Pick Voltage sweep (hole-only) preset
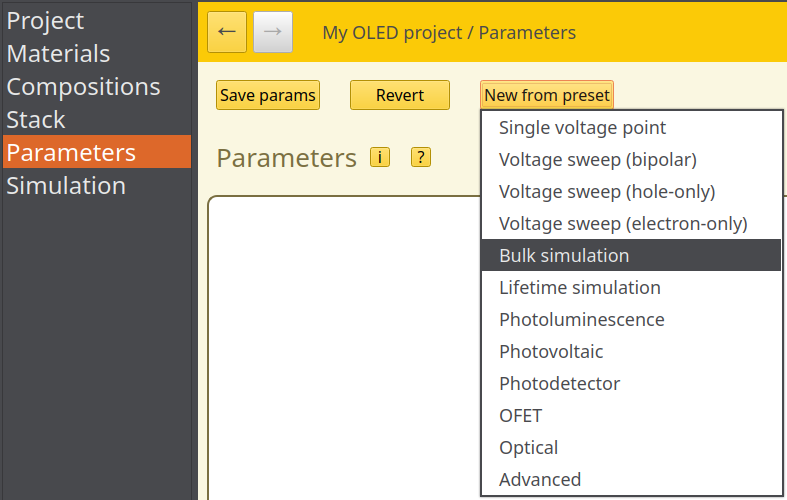 pos(606,192)
